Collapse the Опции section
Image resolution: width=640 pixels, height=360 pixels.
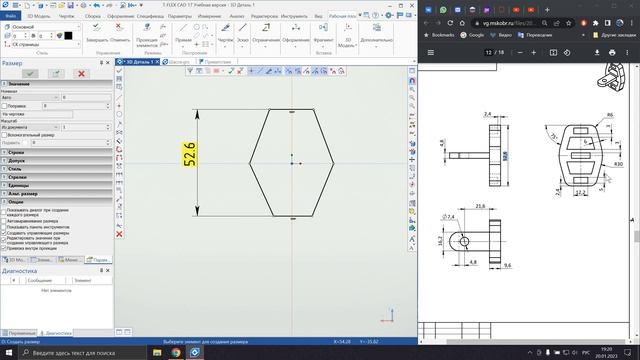click(x=56, y=202)
